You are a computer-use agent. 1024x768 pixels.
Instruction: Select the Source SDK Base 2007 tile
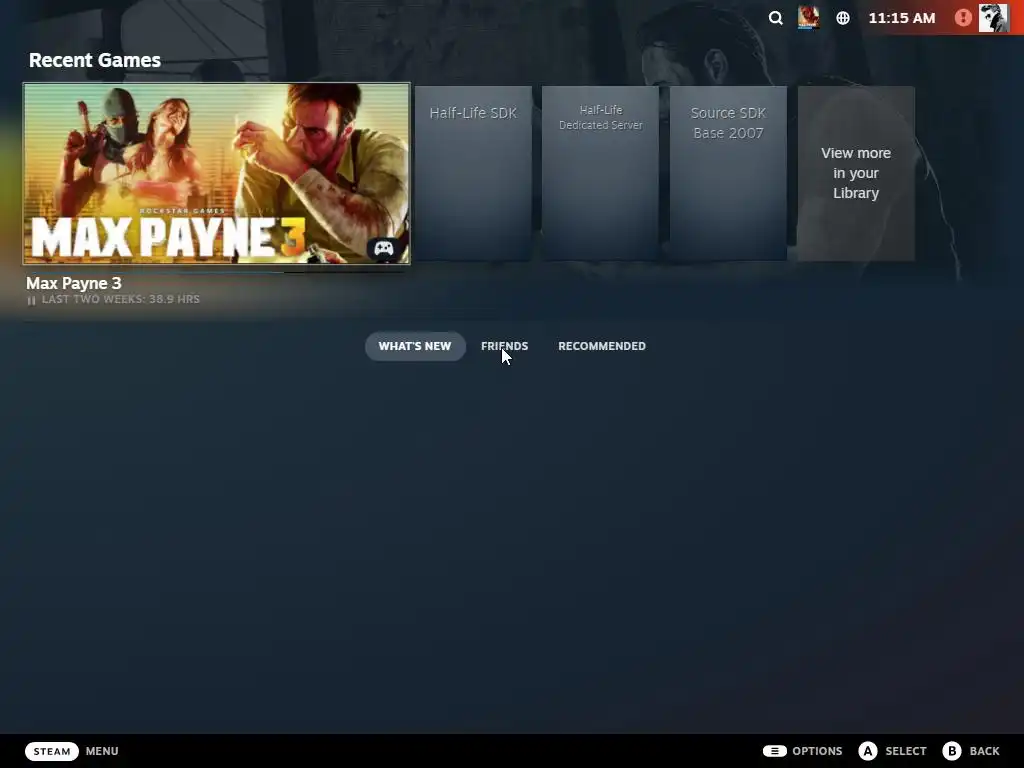point(728,174)
